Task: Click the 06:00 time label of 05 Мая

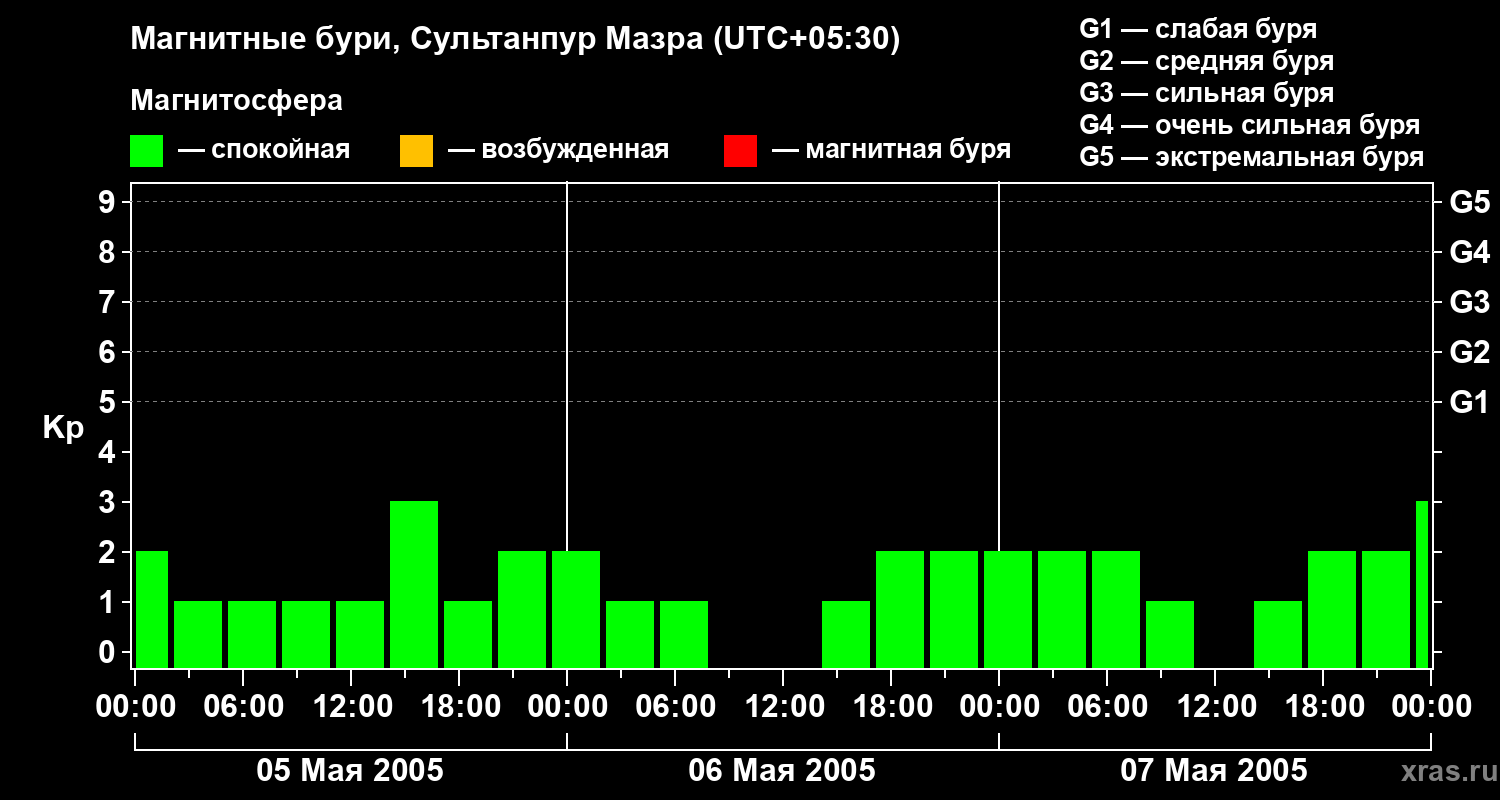Action: [x=244, y=707]
